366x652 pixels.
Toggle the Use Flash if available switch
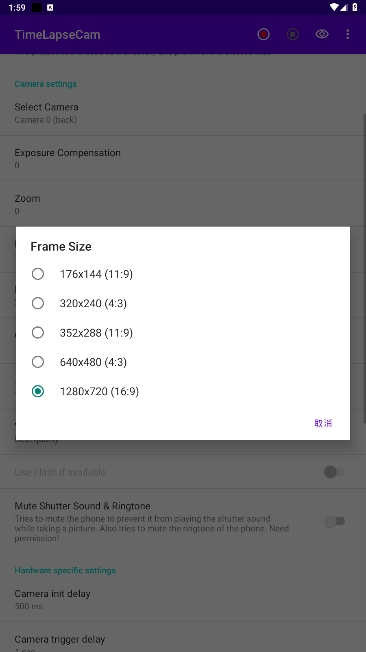[x=334, y=472]
